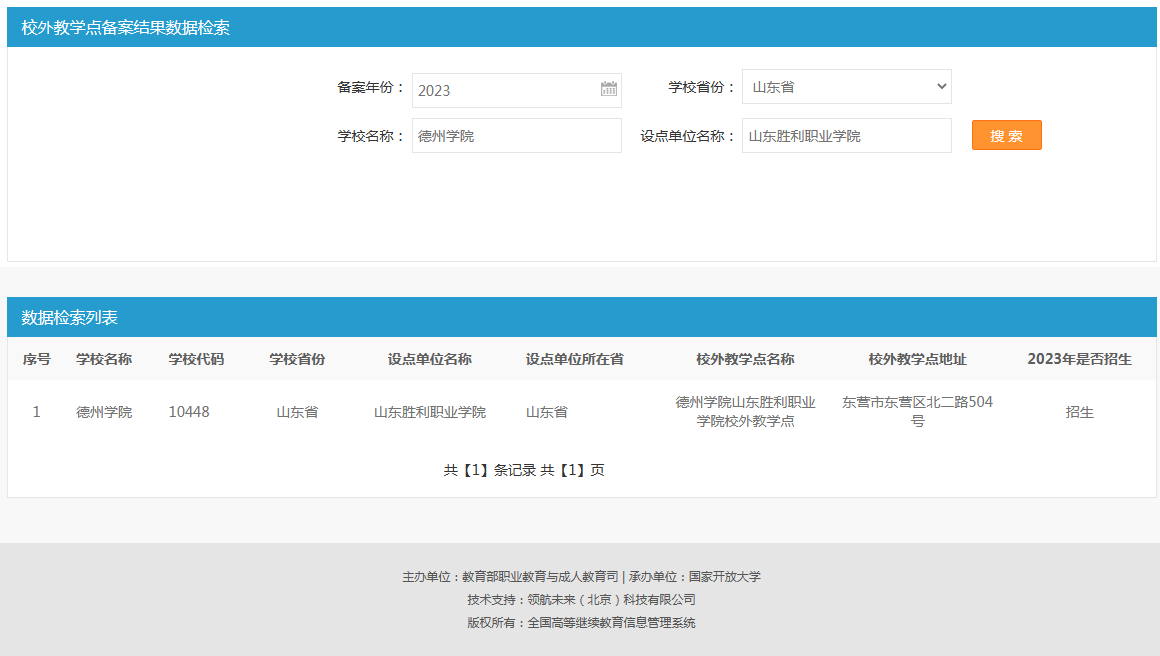The width and height of the screenshot is (1160, 656).
Task: Expand the 学校省份 dropdown showing 山东省
Action: pyautogui.click(x=846, y=87)
